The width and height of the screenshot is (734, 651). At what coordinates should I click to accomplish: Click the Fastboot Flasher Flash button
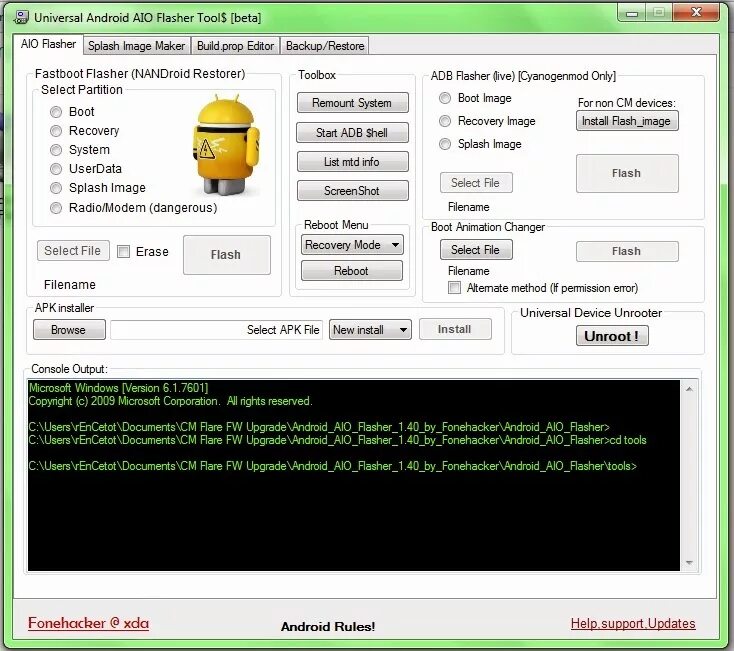[227, 255]
